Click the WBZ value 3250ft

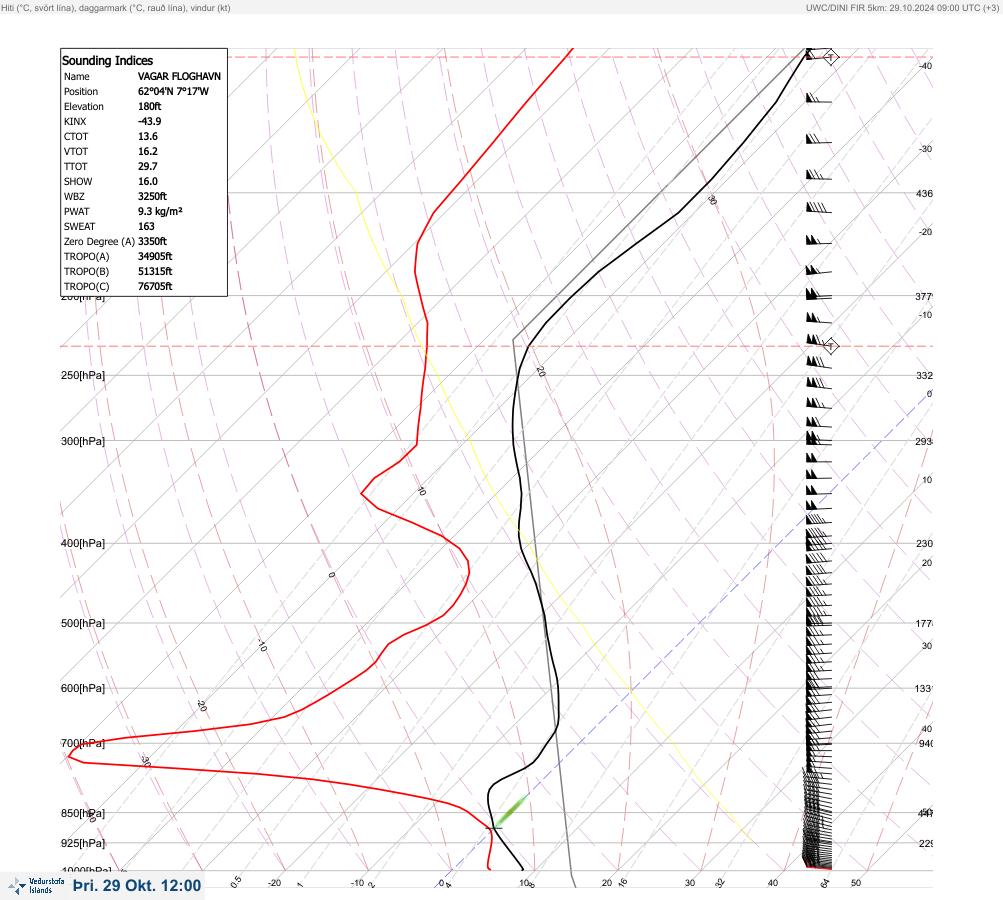[152, 196]
